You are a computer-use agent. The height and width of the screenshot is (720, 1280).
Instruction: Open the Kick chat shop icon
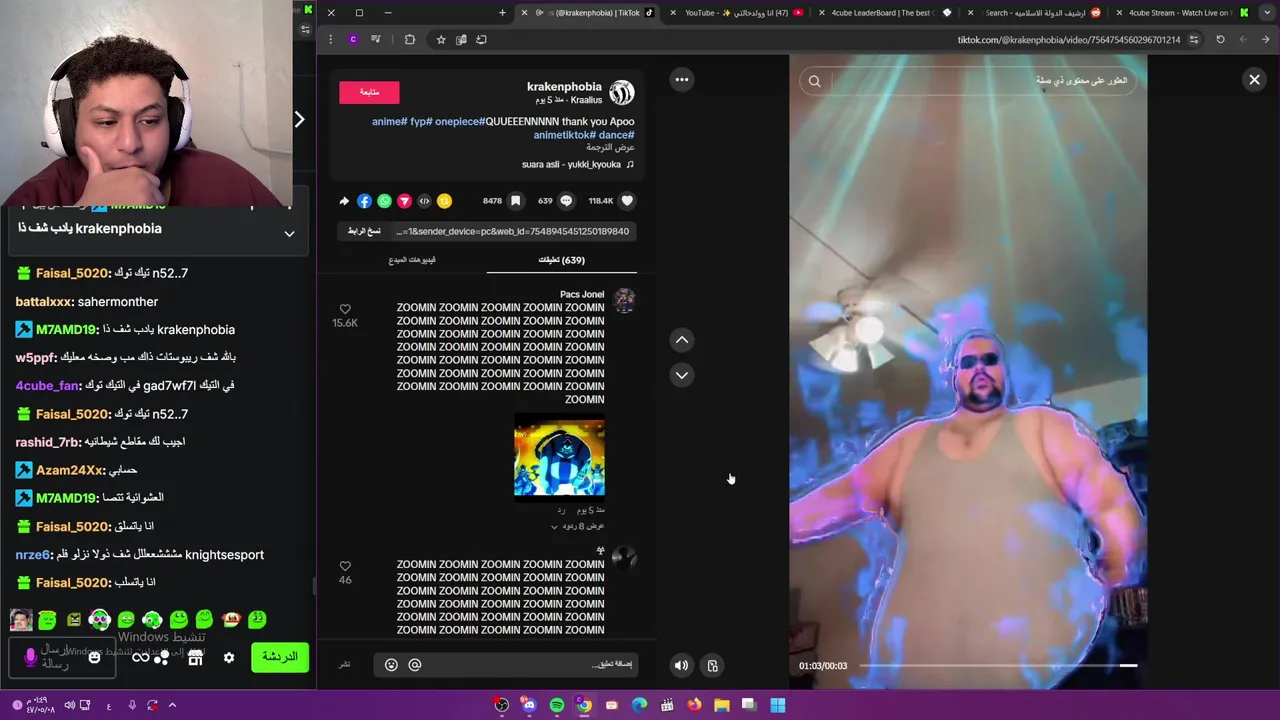coord(195,657)
